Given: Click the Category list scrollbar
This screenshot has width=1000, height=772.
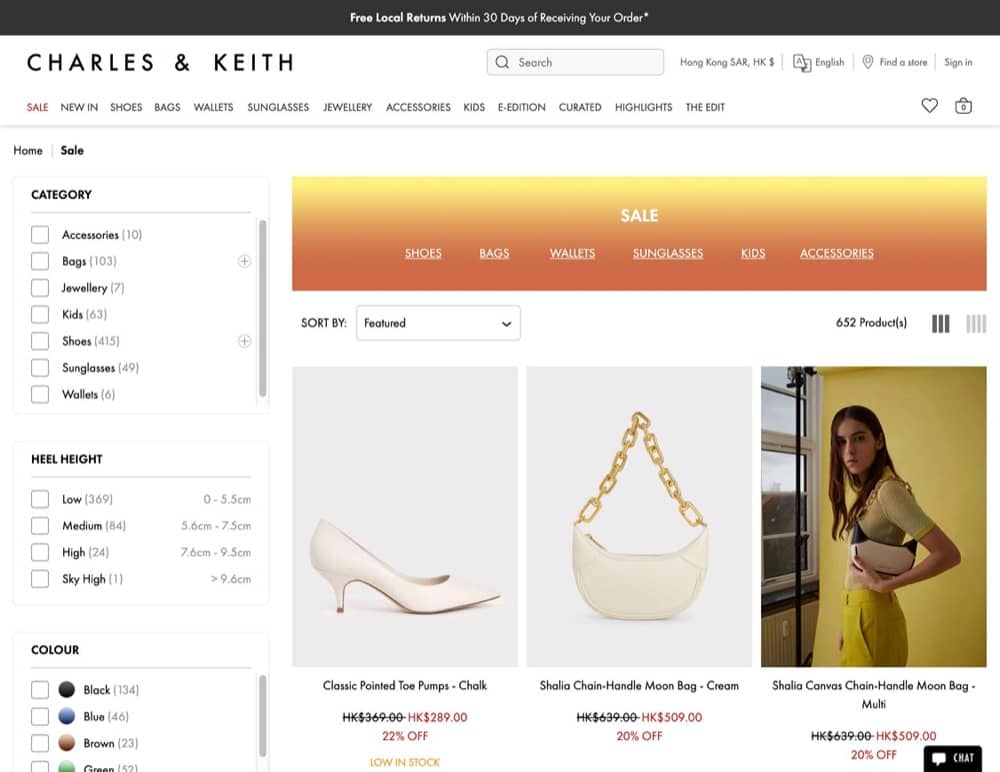Looking at the screenshot, I should pos(262,308).
